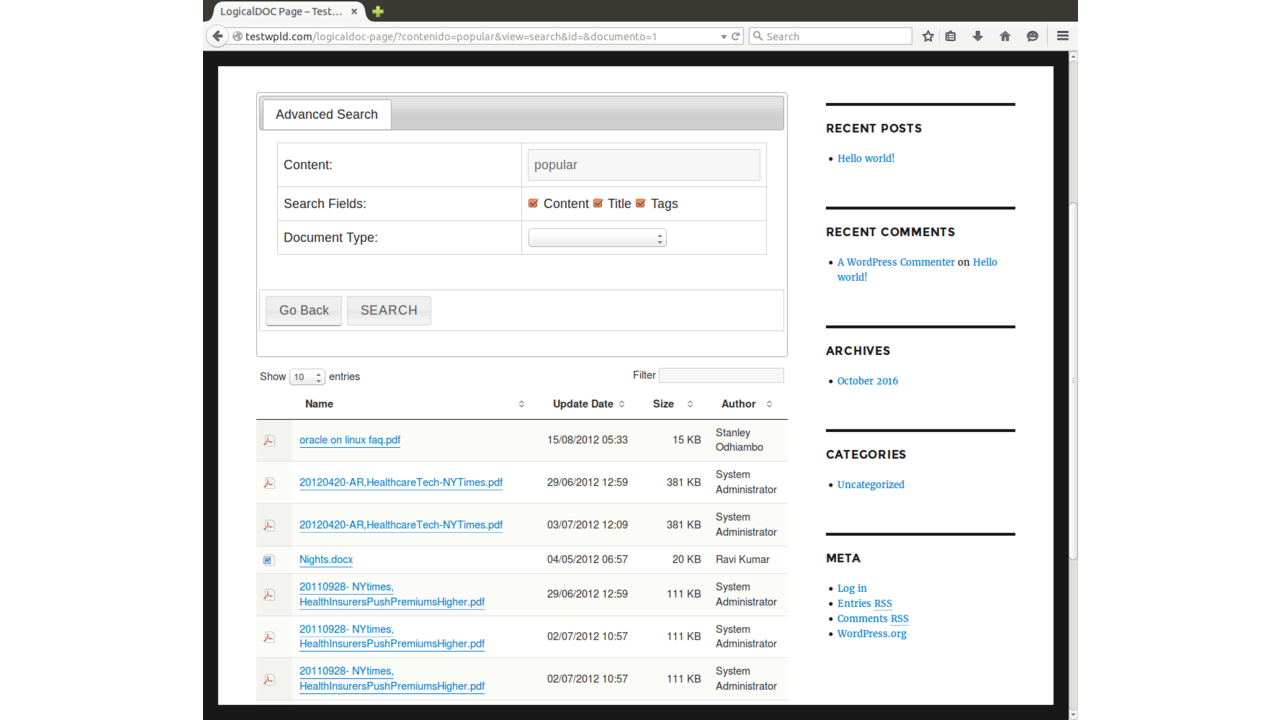
Task: Select the Advanced Search tab
Action: [326, 114]
